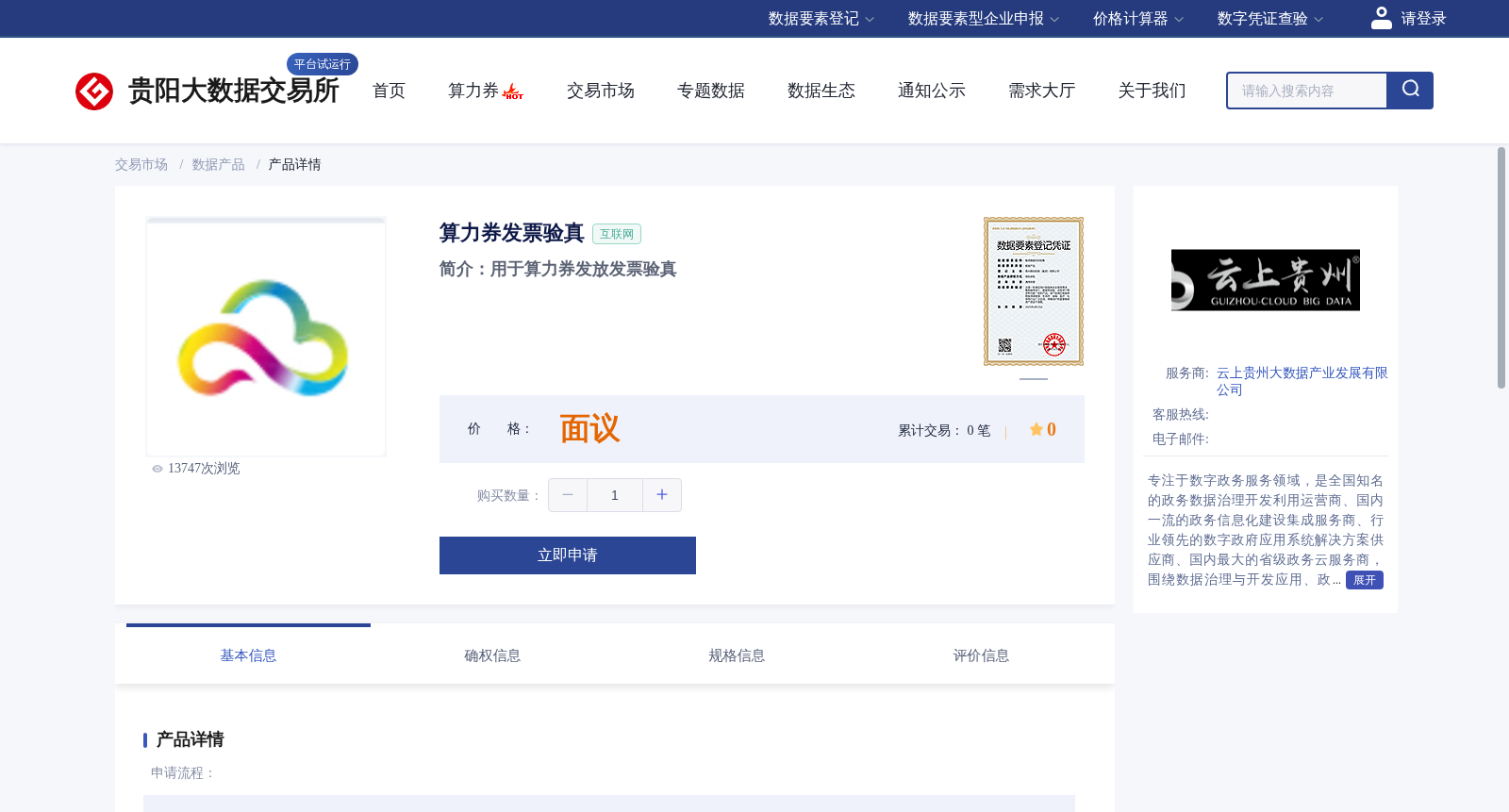This screenshot has height=812, width=1509.
Task: Open the 价格计算器 dropdown
Action: [x=1138, y=19]
